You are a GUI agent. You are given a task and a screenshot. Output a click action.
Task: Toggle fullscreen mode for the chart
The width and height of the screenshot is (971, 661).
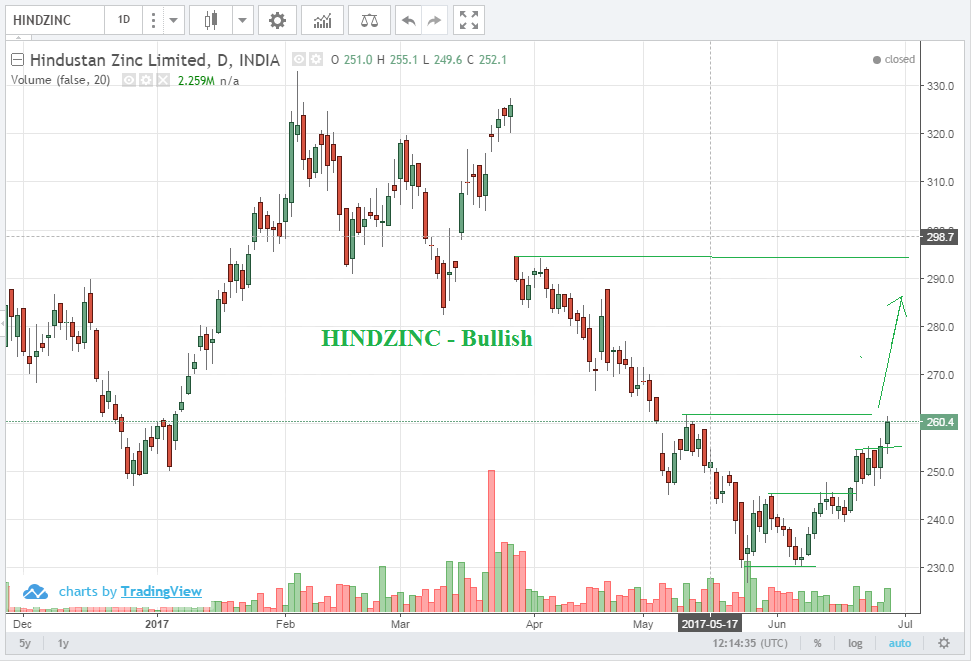coord(469,20)
